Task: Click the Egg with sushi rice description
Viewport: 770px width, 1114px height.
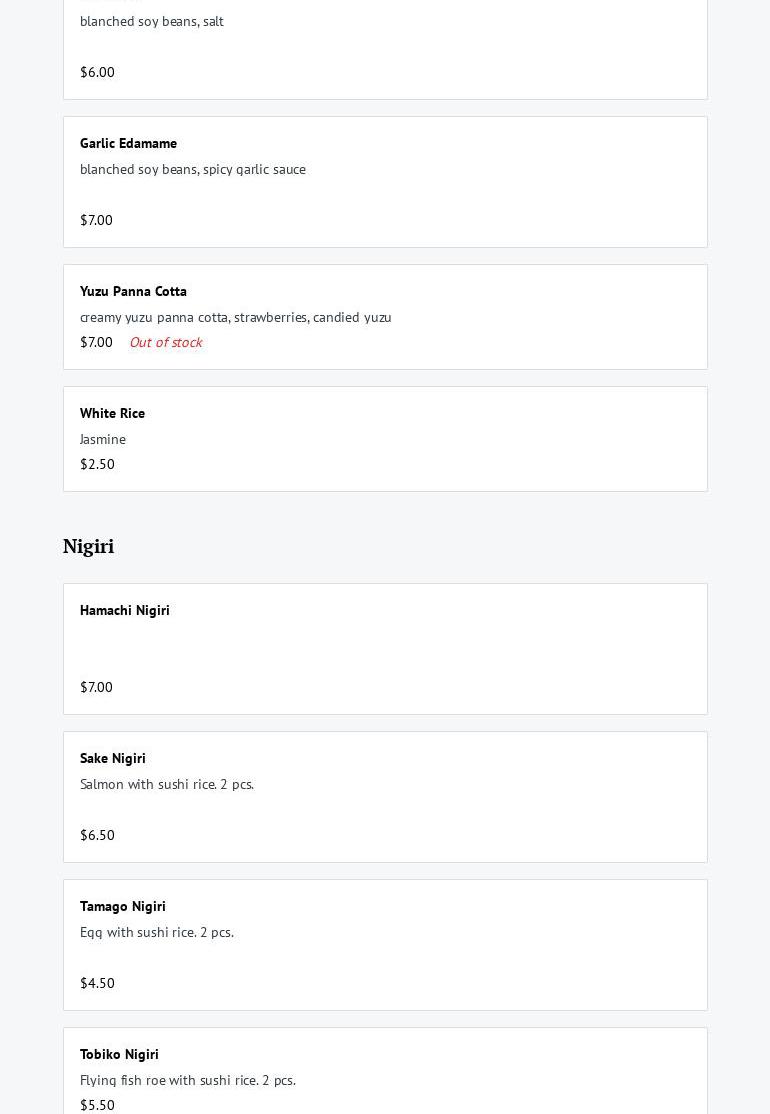Action: pos(157,932)
